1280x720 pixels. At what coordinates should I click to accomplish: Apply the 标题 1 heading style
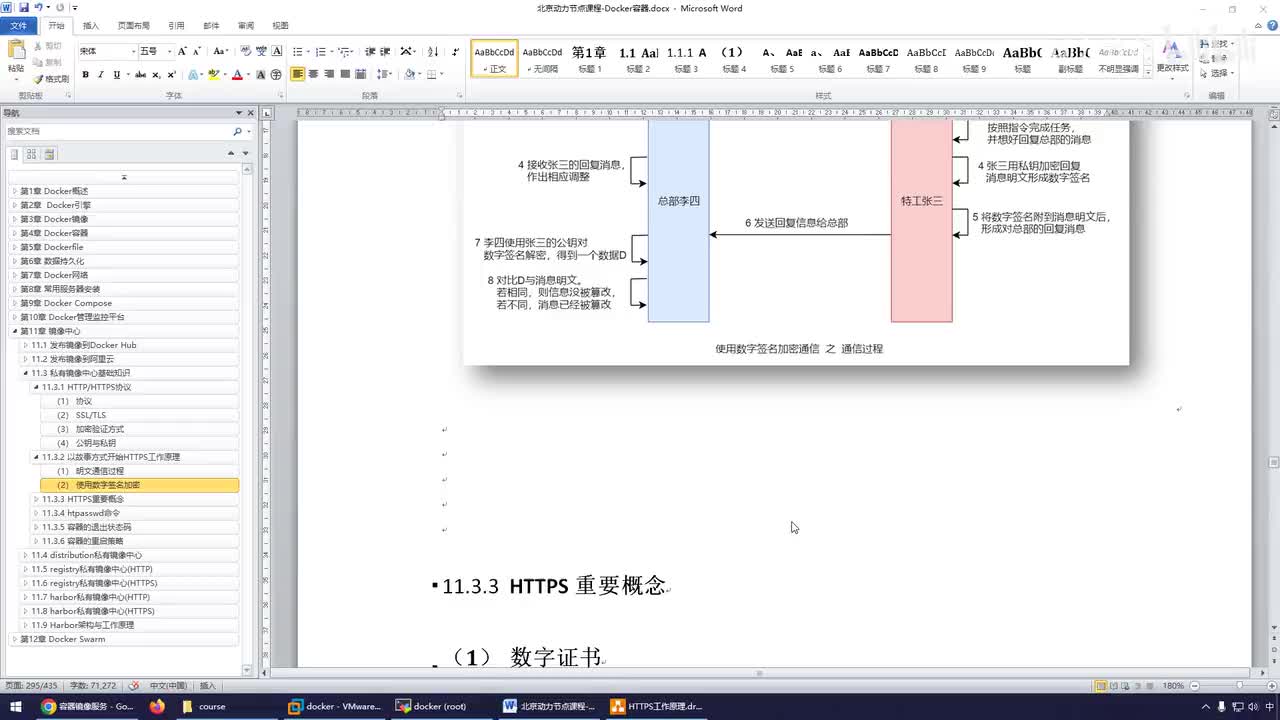(x=589, y=59)
